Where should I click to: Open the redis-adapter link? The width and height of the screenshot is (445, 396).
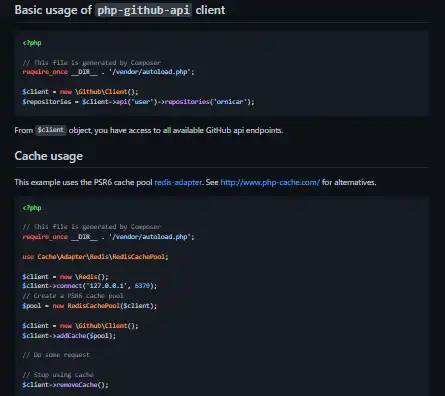(x=178, y=182)
